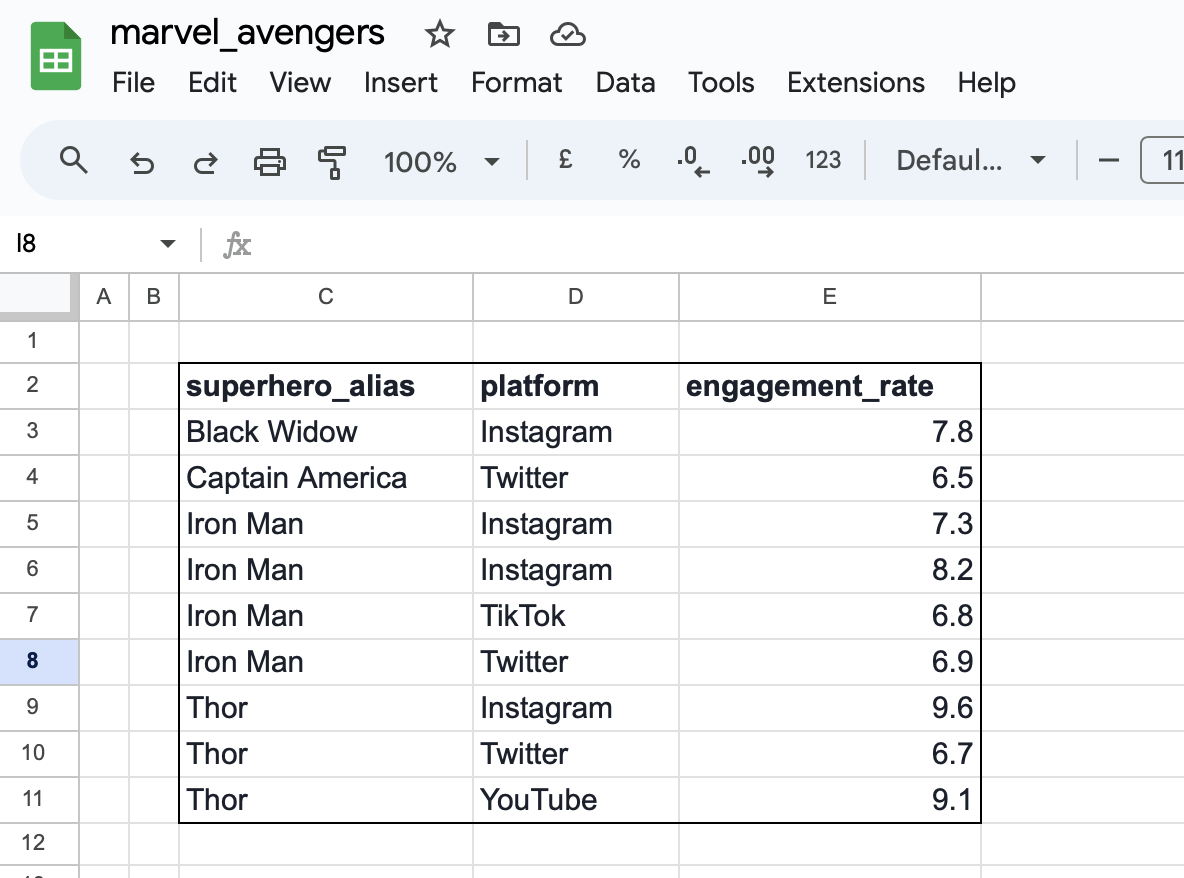This screenshot has width=1184, height=878.
Task: Expand the name box dropdown arrow
Action: [167, 244]
